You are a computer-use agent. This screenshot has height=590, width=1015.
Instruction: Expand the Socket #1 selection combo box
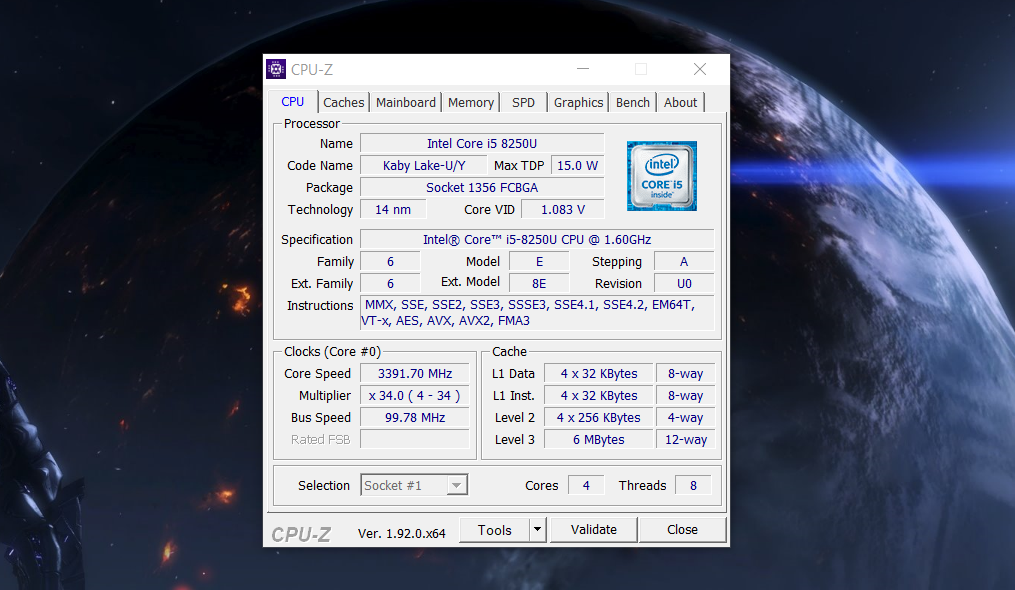click(x=414, y=485)
